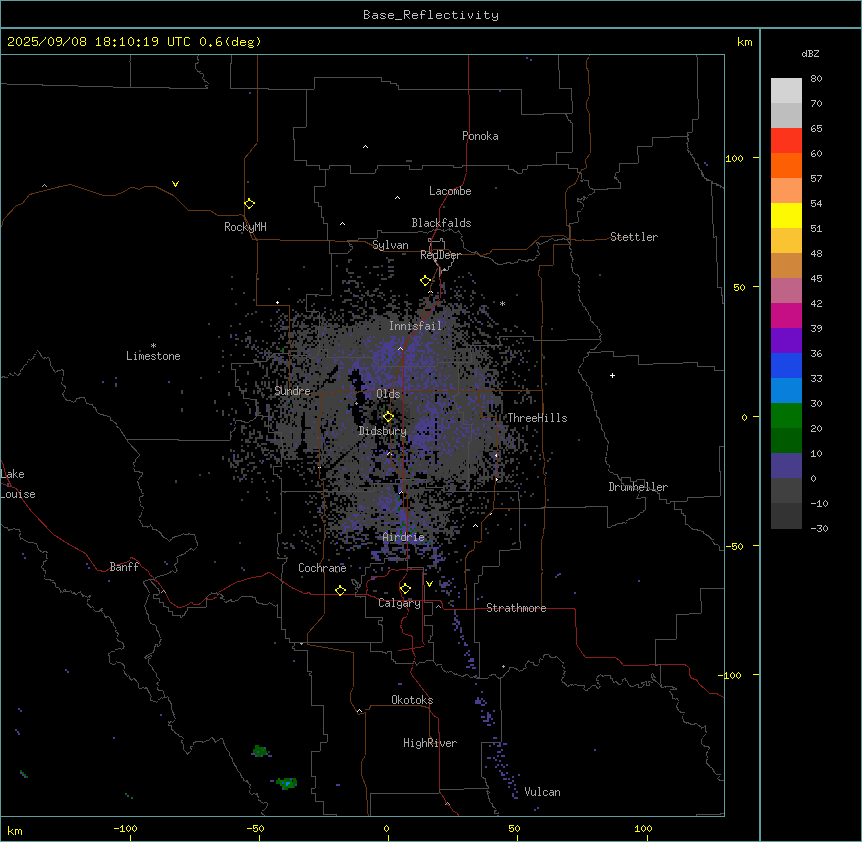Click the Ponoka city label
Viewport: 862px width, 842px height.
480,136
